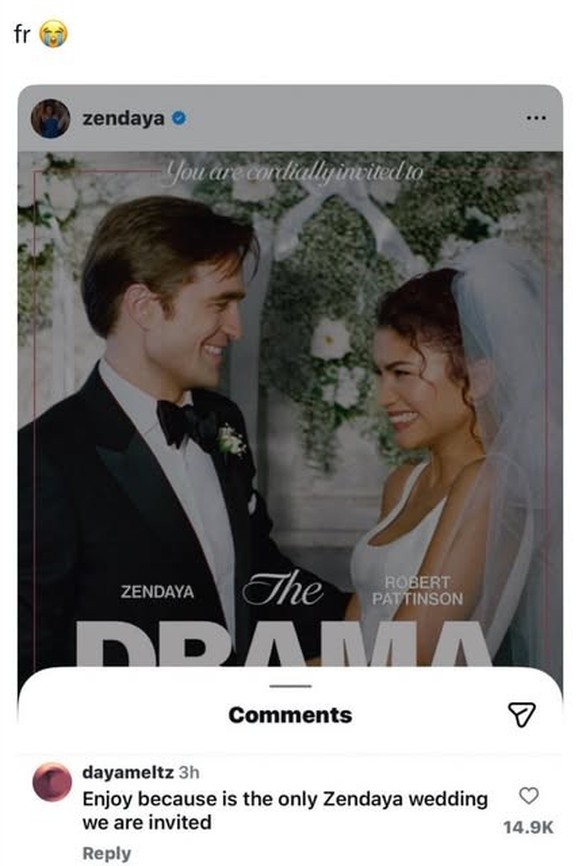Viewport: 582px width, 866px height.
Task: Click zendaya's verified badge
Action: pos(178,117)
